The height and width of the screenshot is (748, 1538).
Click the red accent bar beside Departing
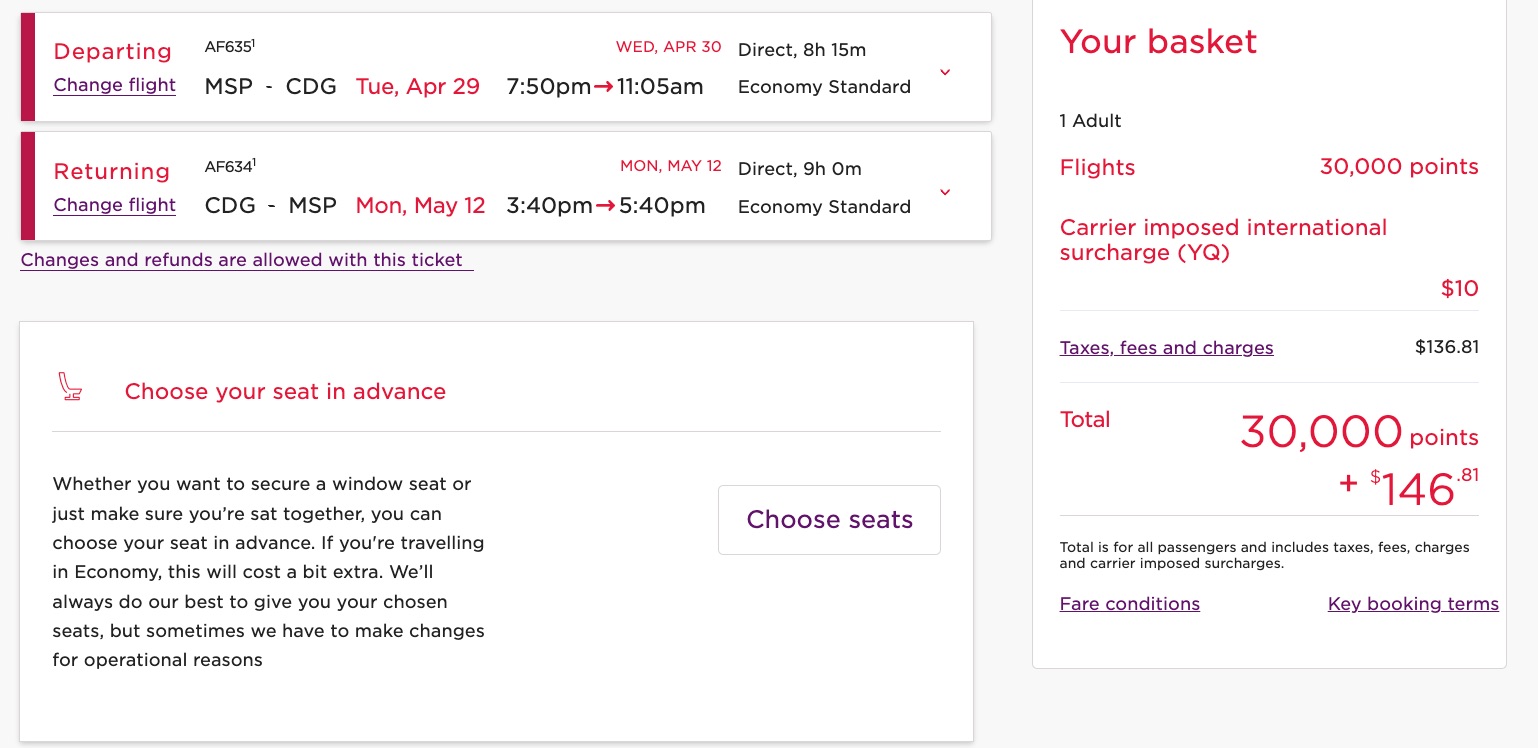[28, 67]
